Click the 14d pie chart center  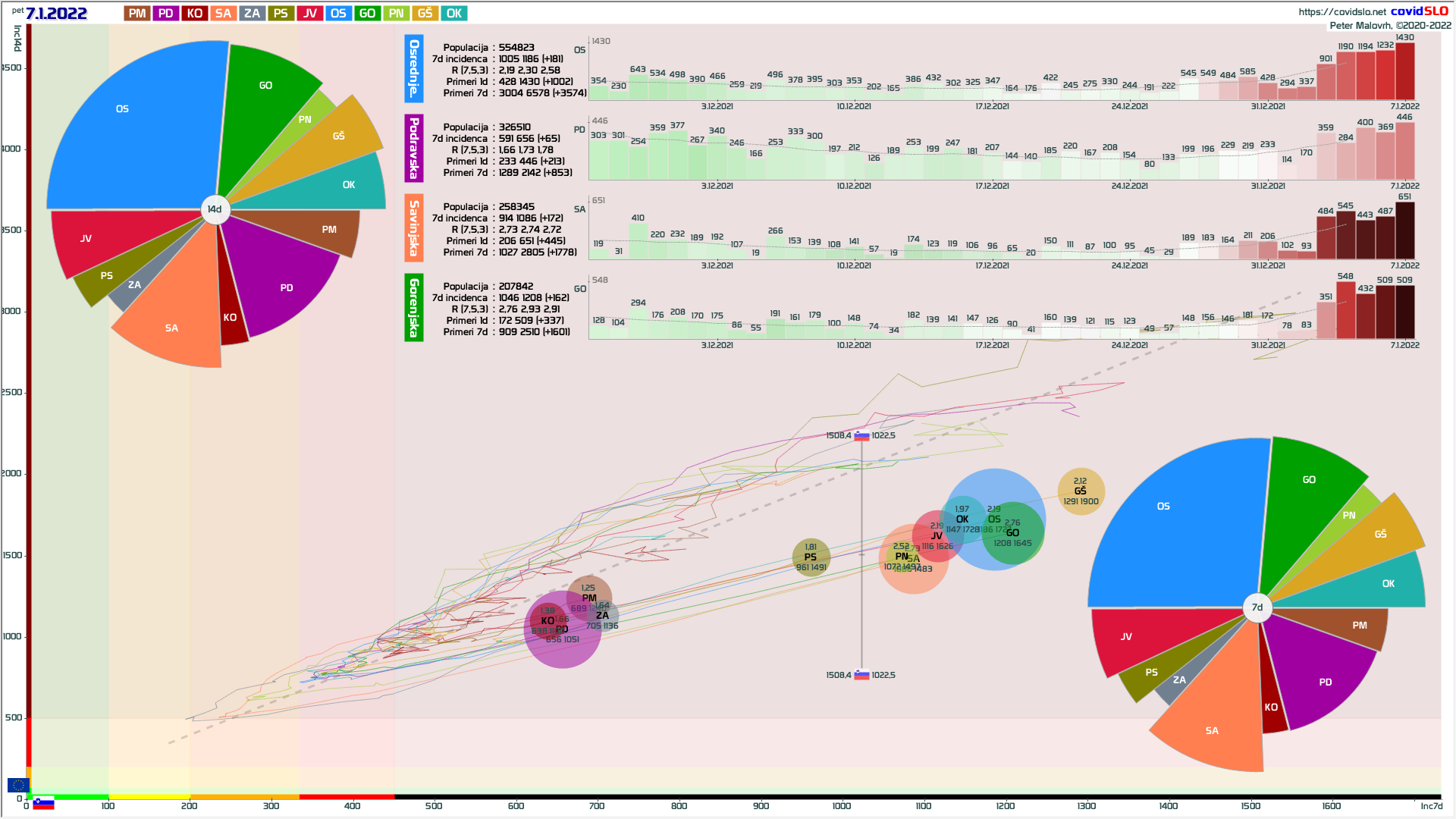[x=215, y=209]
